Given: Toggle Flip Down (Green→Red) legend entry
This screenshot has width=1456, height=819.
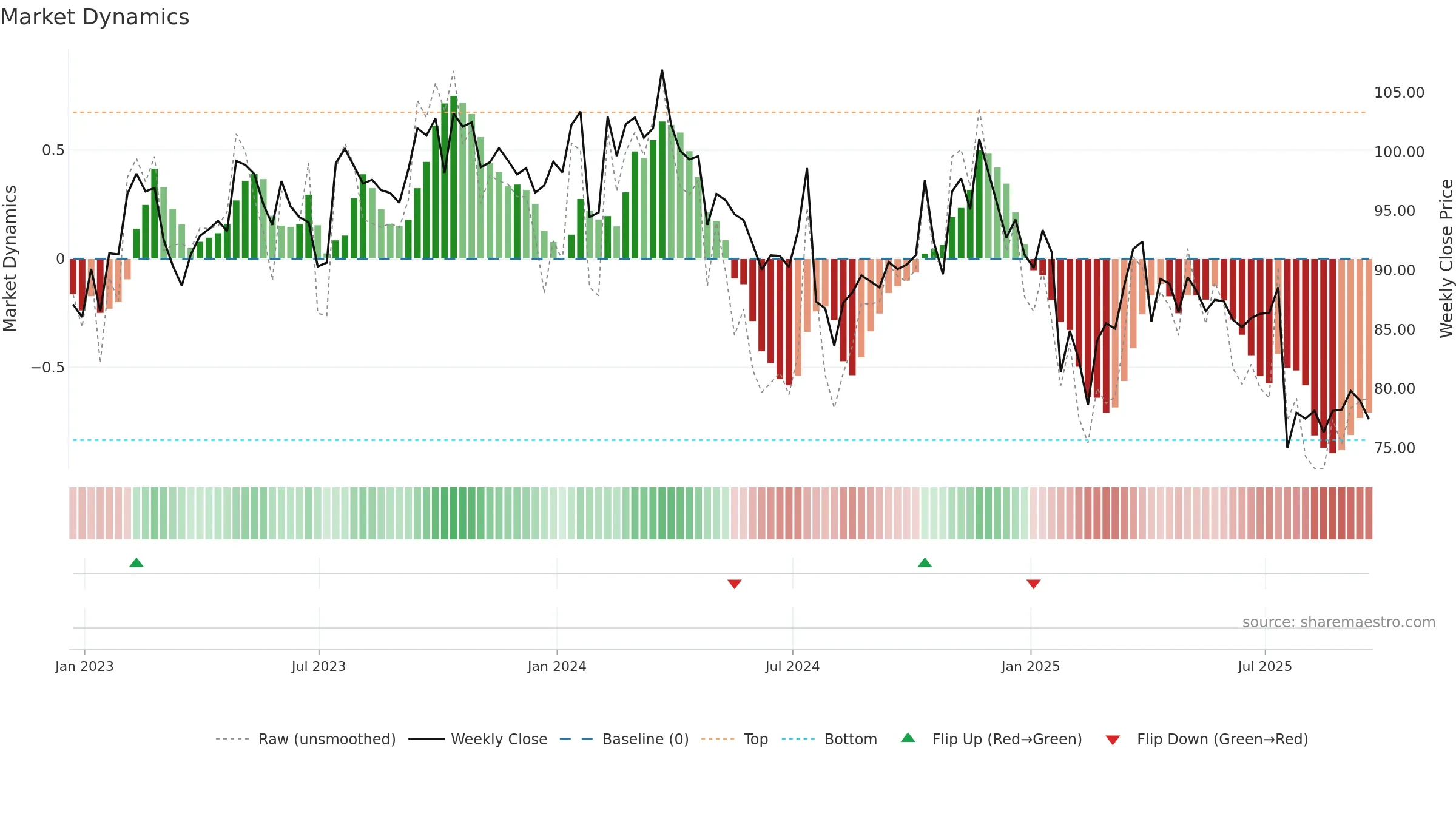Looking at the screenshot, I should point(1206,739).
